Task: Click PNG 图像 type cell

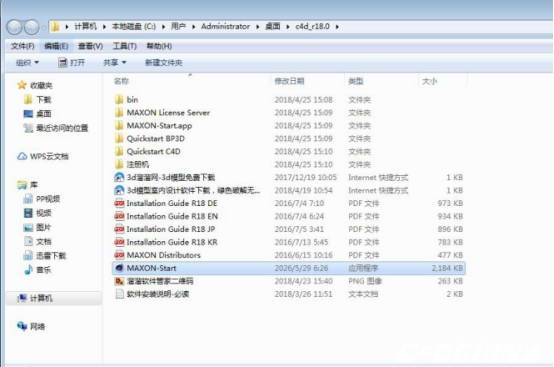Action: [x=365, y=281]
